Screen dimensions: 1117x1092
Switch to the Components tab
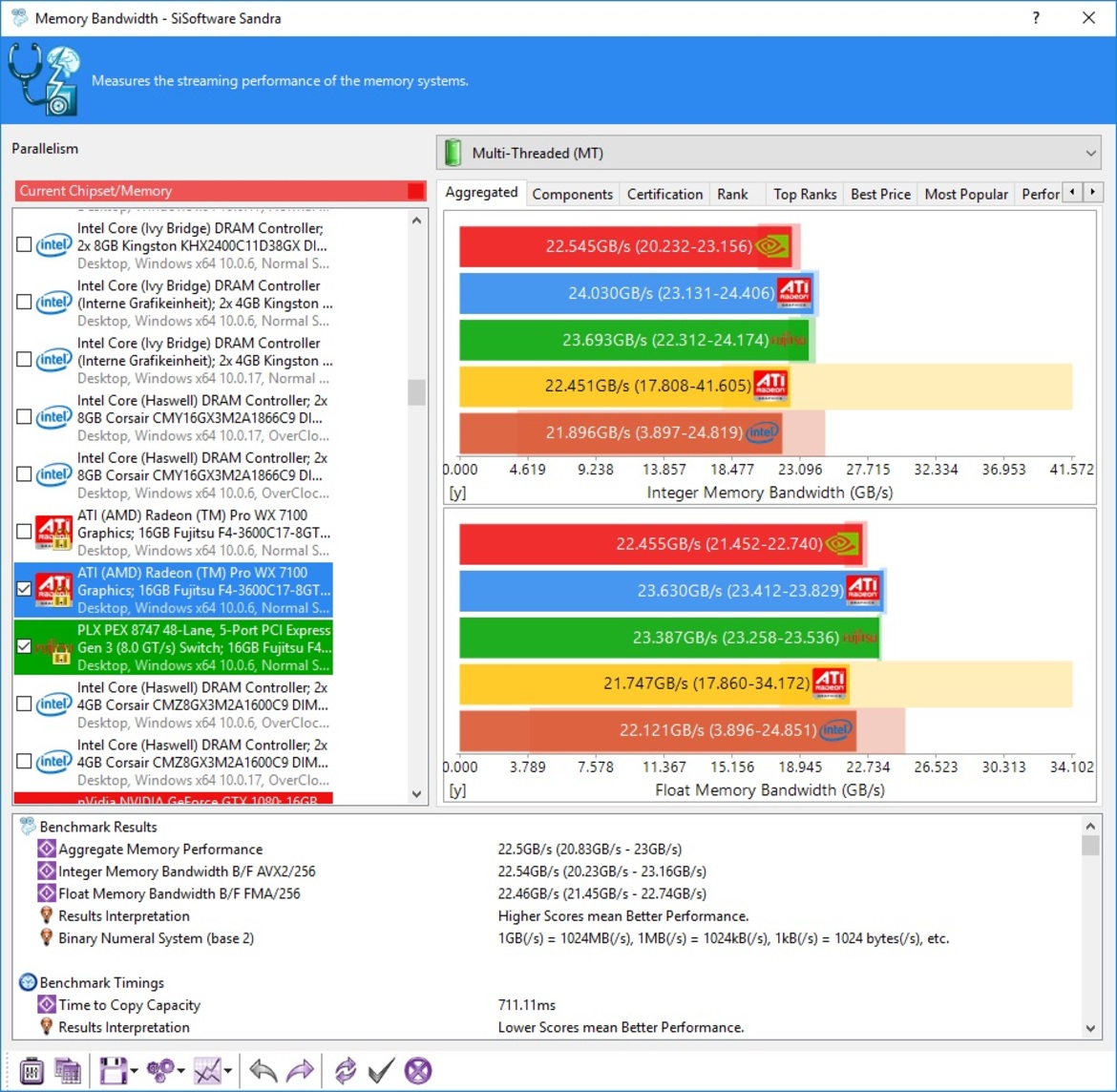[572, 194]
